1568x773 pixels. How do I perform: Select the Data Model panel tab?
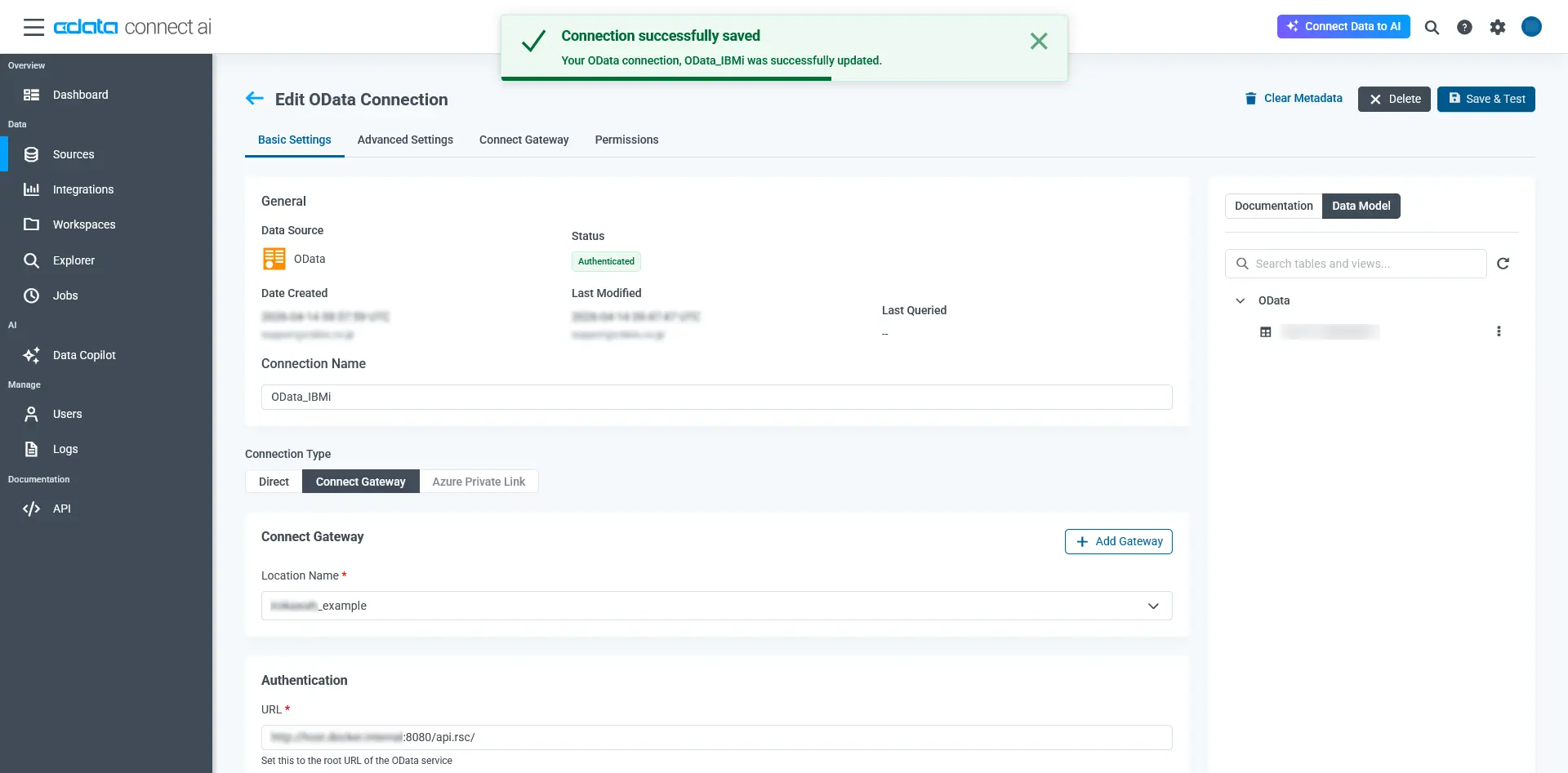1361,206
